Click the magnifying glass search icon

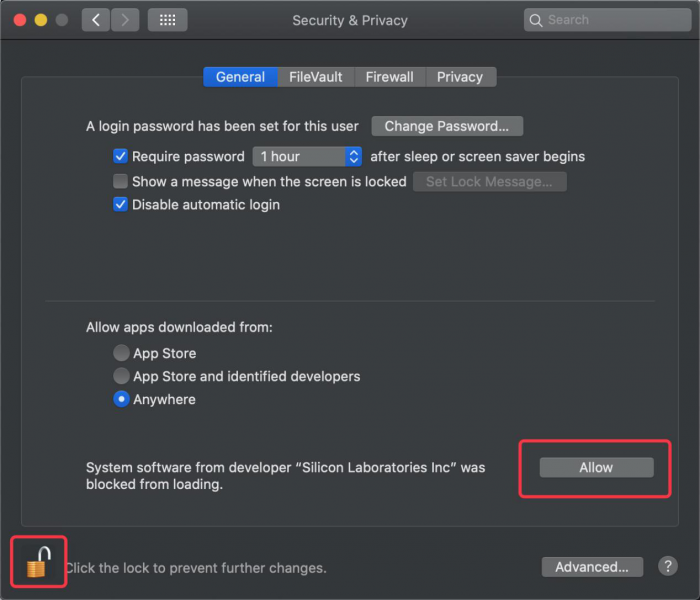point(535,20)
